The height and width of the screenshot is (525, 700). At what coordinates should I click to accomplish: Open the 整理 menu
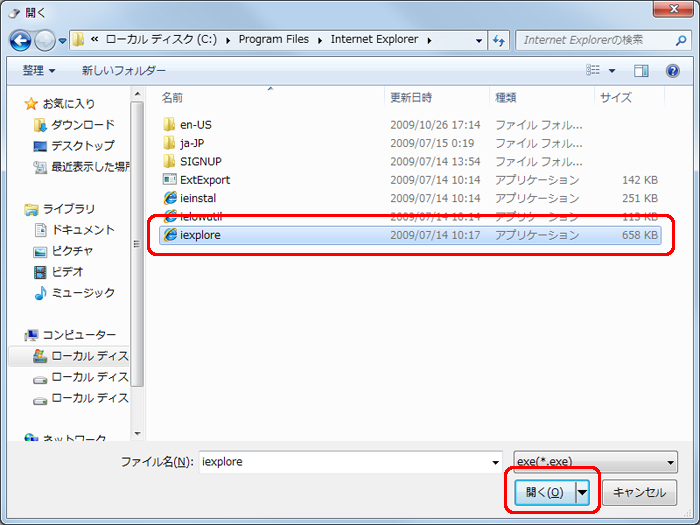point(39,71)
